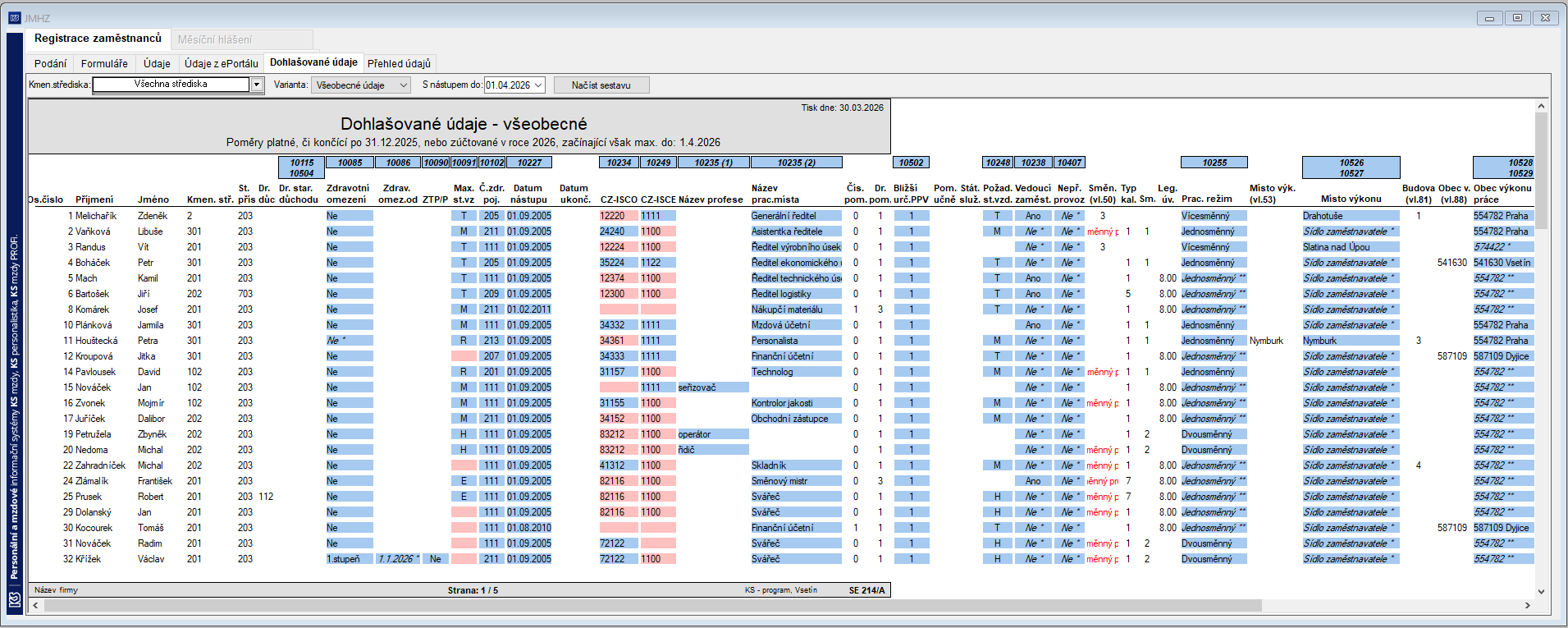Image resolution: width=1568 pixels, height=628 pixels.
Task: Open the Kmen.střediska dropdown arrow
Action: [x=257, y=85]
